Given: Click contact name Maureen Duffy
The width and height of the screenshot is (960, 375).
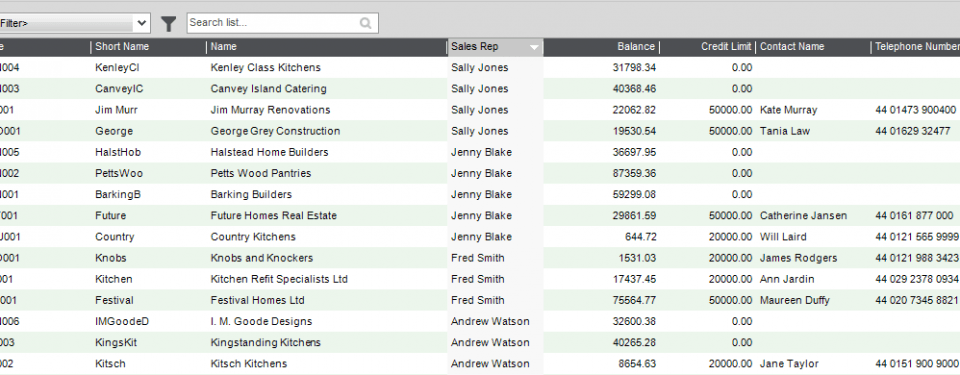Looking at the screenshot, I should 795,300.
